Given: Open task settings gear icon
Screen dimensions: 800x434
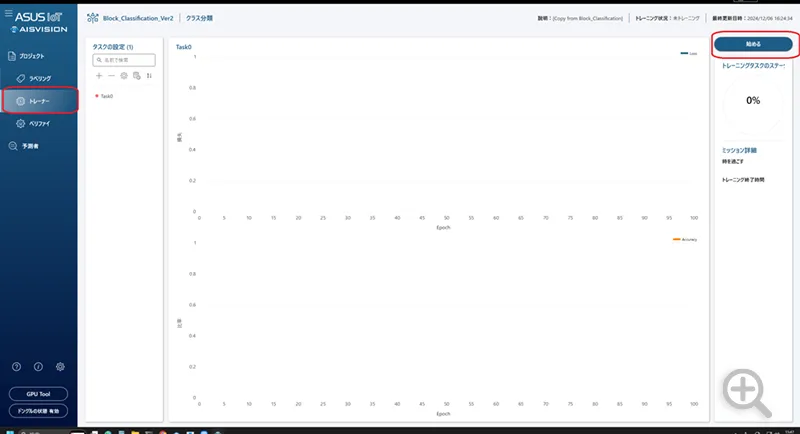Looking at the screenshot, I should [x=124, y=75].
